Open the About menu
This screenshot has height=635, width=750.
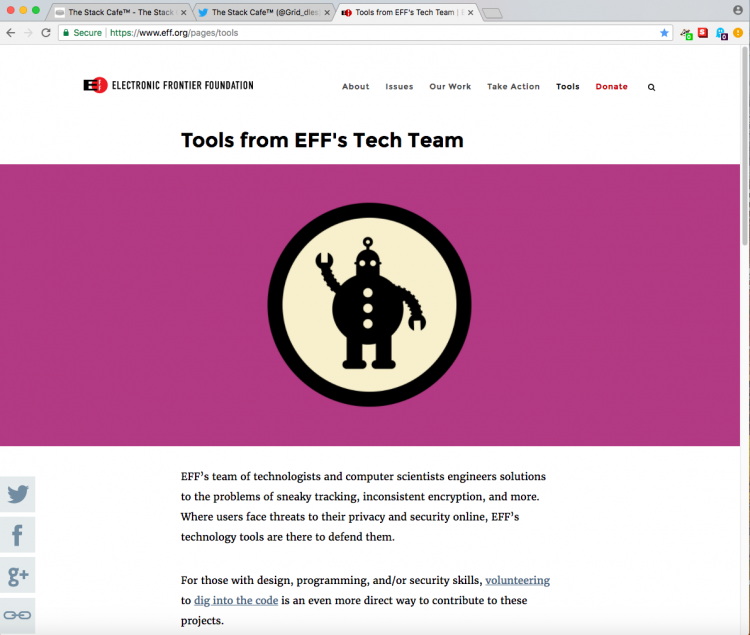tap(355, 87)
